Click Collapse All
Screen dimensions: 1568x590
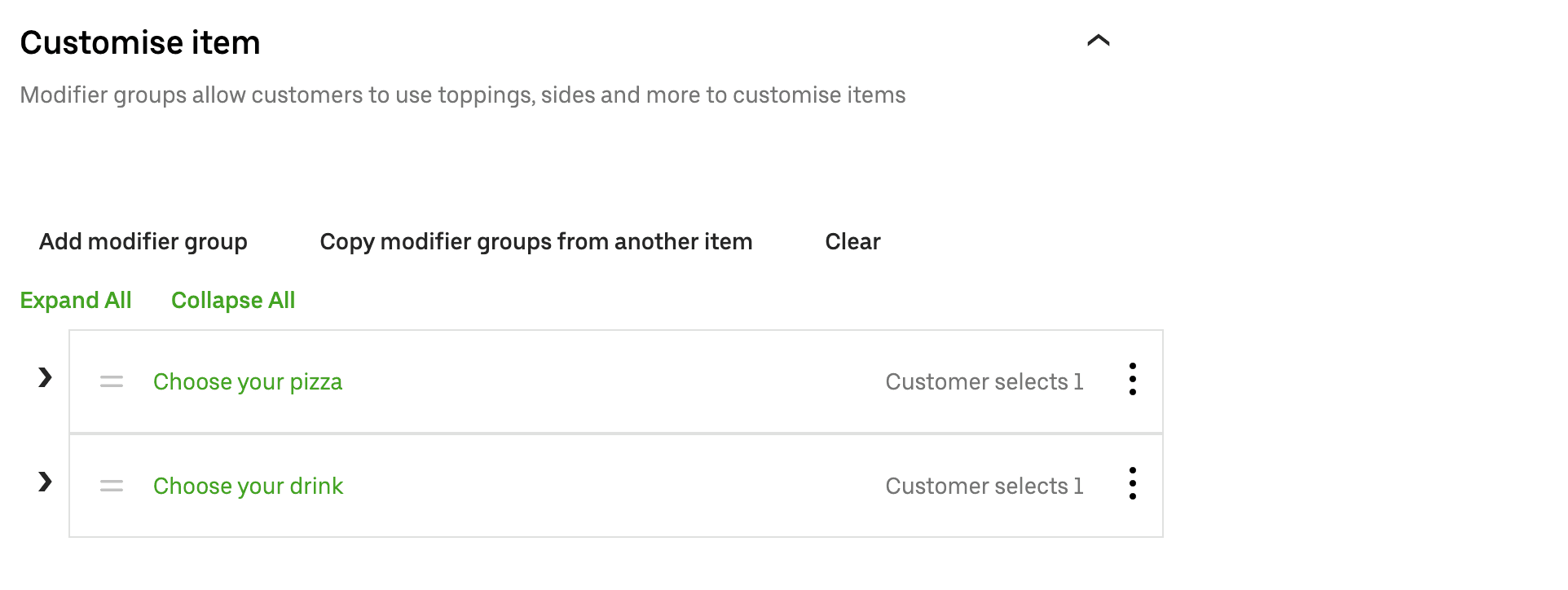coord(233,300)
